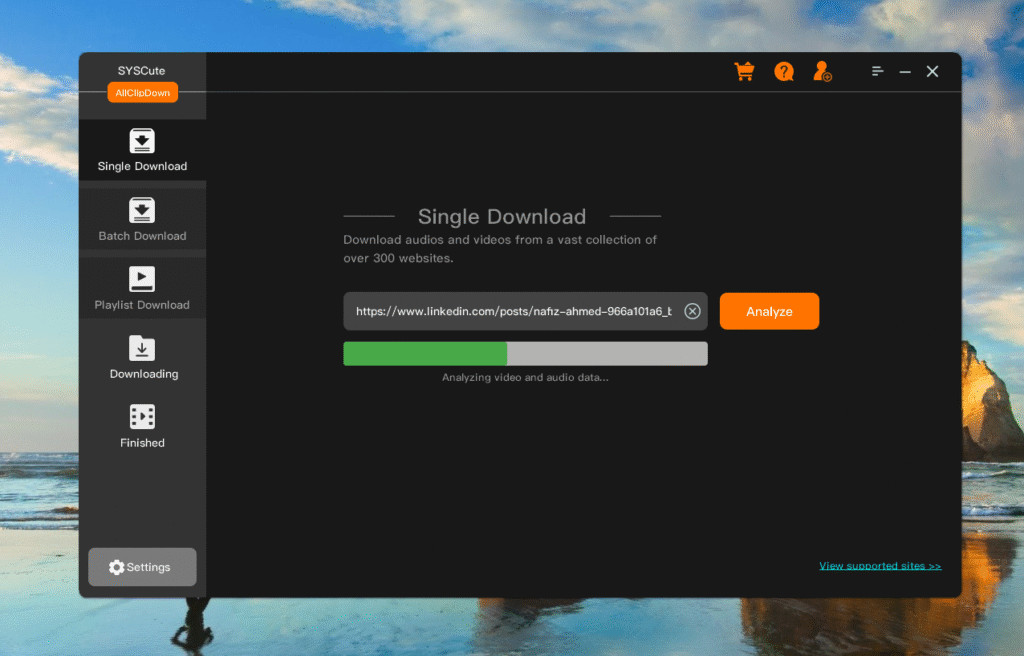Switch to Batch Download tab
This screenshot has height=656, width=1024.
142,220
